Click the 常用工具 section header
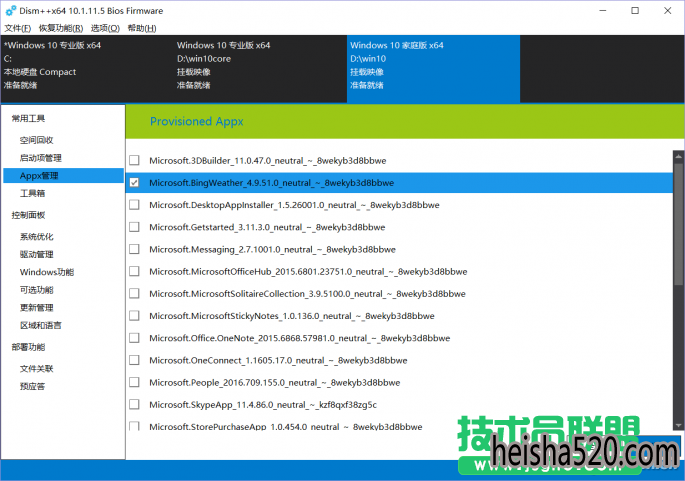This screenshot has height=481, width=685. tap(28, 118)
